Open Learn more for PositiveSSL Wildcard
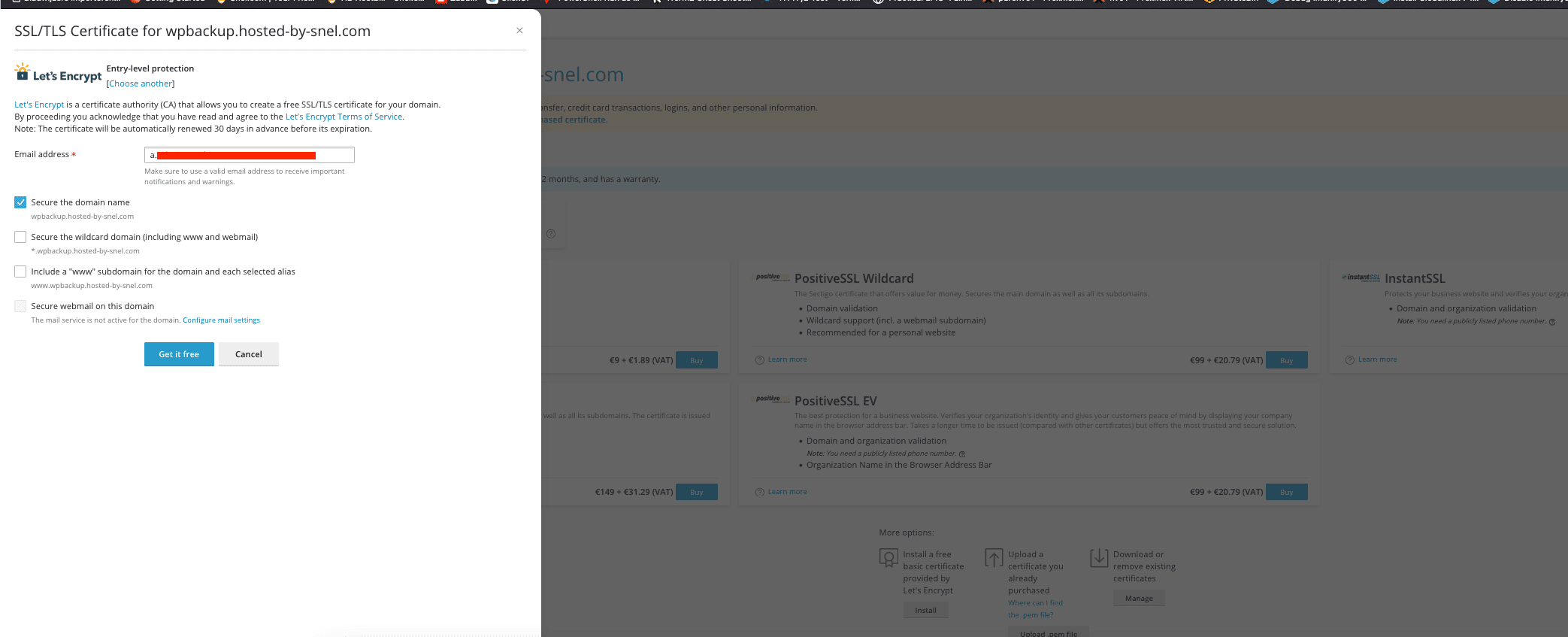 tap(787, 359)
